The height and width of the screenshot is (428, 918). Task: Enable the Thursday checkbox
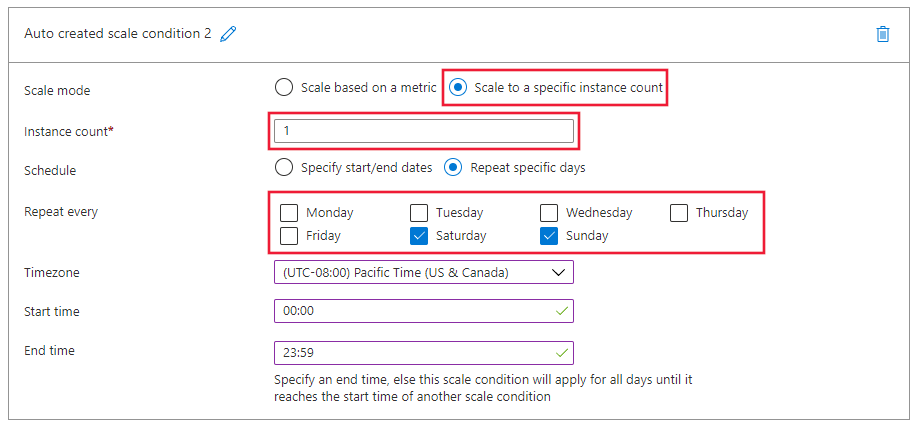679,212
